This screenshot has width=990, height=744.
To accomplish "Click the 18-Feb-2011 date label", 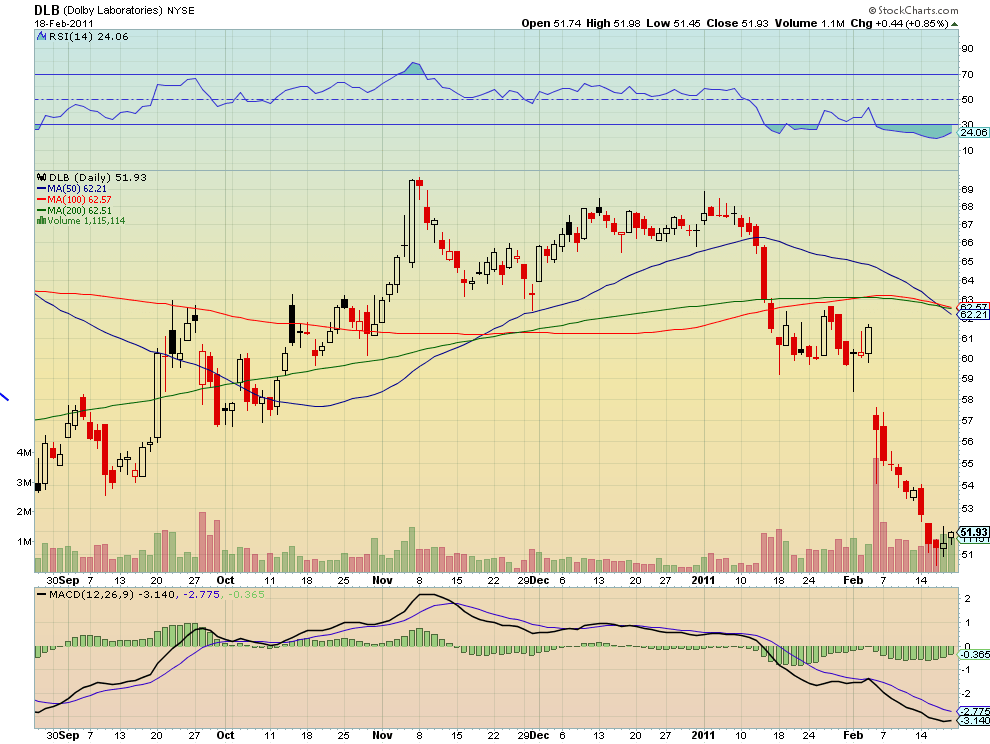I will click(x=64, y=23).
